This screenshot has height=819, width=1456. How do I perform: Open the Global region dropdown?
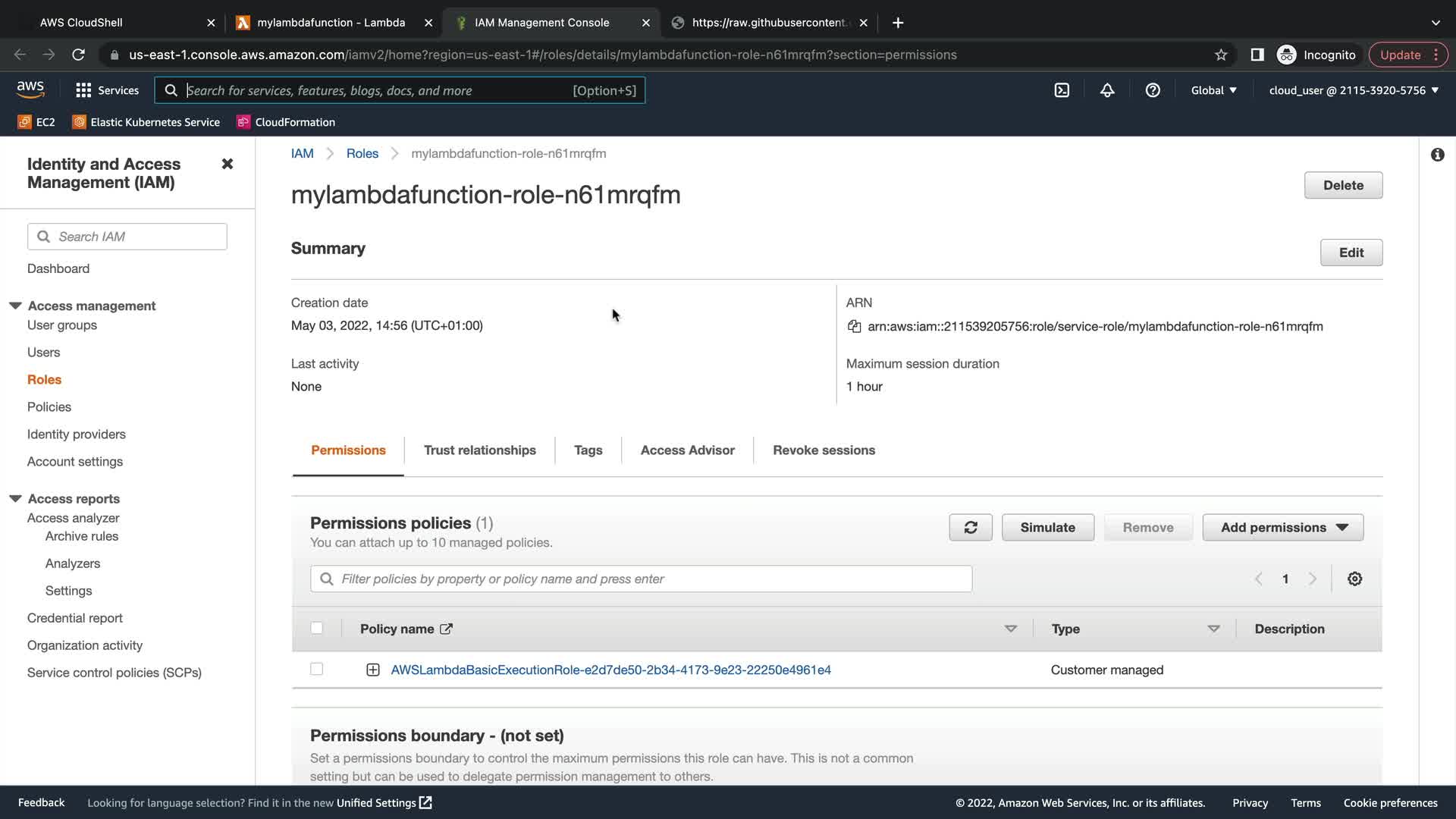pyautogui.click(x=1213, y=90)
